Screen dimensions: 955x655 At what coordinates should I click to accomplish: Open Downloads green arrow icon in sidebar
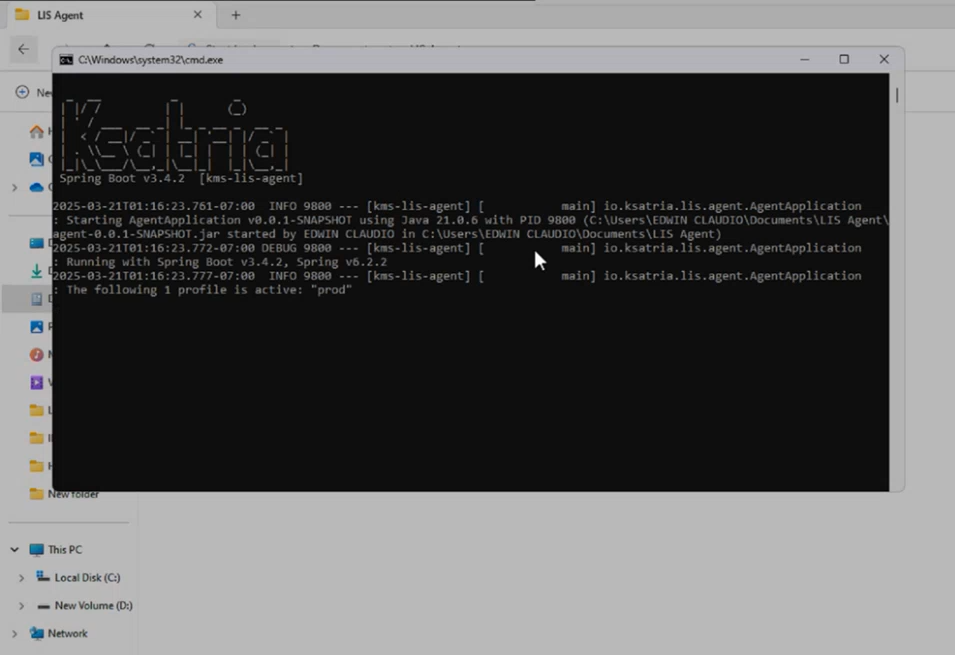(x=37, y=271)
